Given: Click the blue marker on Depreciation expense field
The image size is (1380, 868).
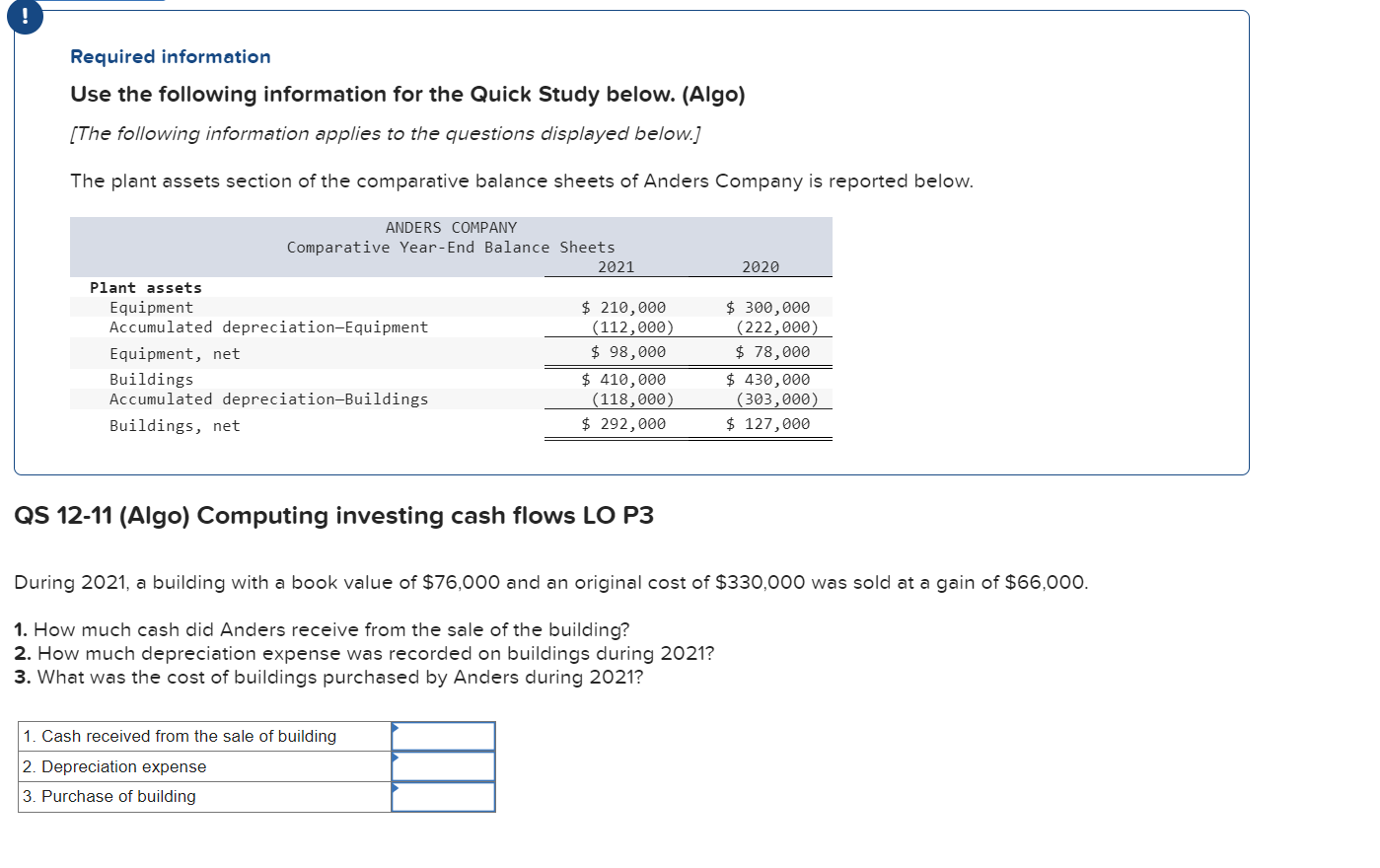Looking at the screenshot, I should pos(396,759).
